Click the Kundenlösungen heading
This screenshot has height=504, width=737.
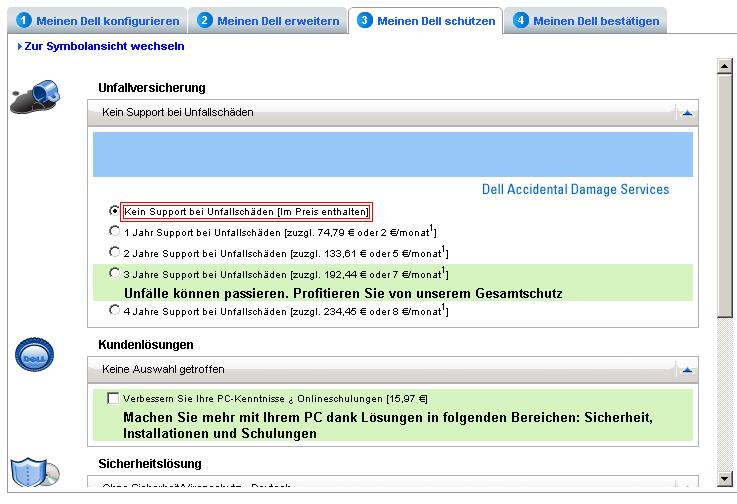point(146,345)
